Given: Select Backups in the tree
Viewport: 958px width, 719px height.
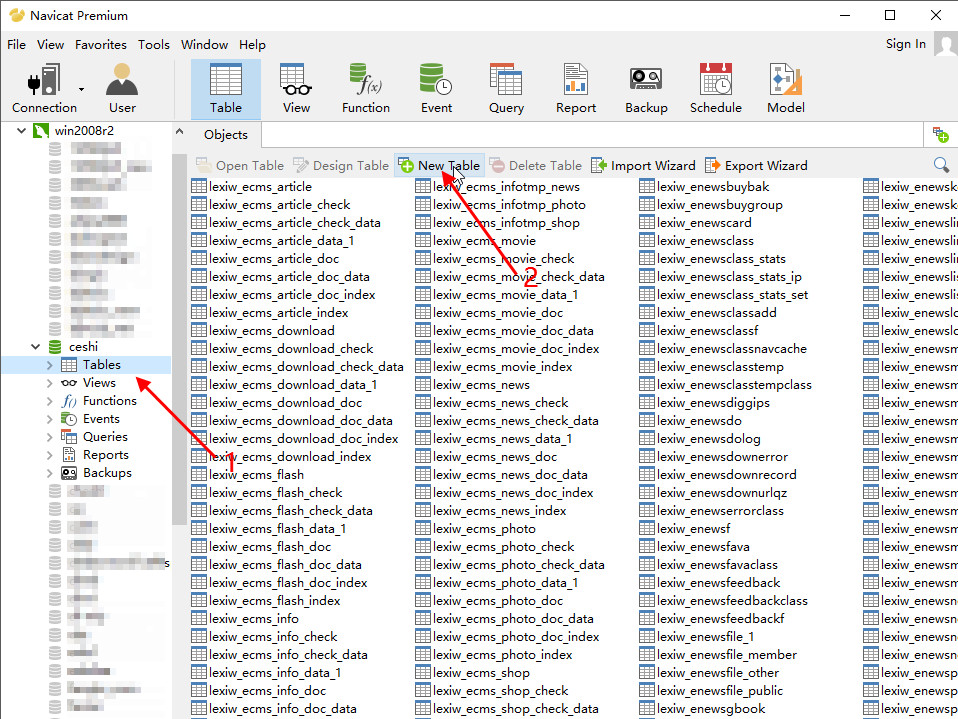Looking at the screenshot, I should [x=107, y=473].
